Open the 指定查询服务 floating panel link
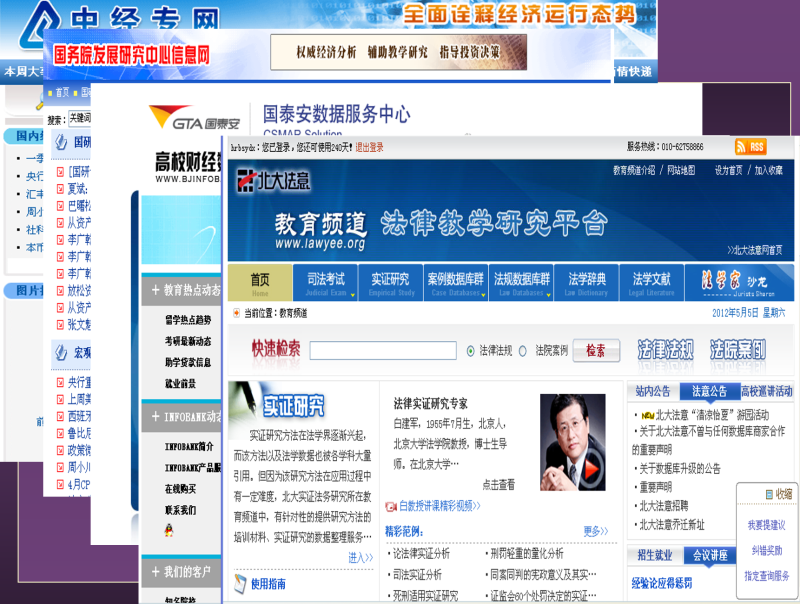This screenshot has height=604, width=800. coord(766,576)
